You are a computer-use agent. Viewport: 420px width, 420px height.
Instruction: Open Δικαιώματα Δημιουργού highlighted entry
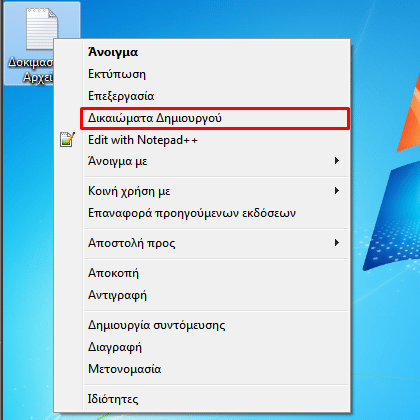coord(155,118)
